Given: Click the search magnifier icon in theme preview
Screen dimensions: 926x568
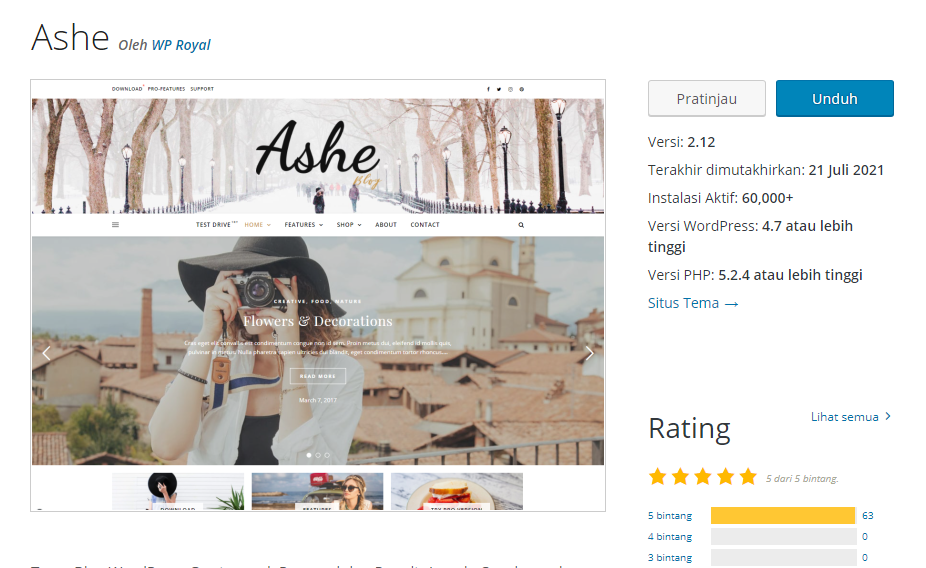Looking at the screenshot, I should click(521, 225).
